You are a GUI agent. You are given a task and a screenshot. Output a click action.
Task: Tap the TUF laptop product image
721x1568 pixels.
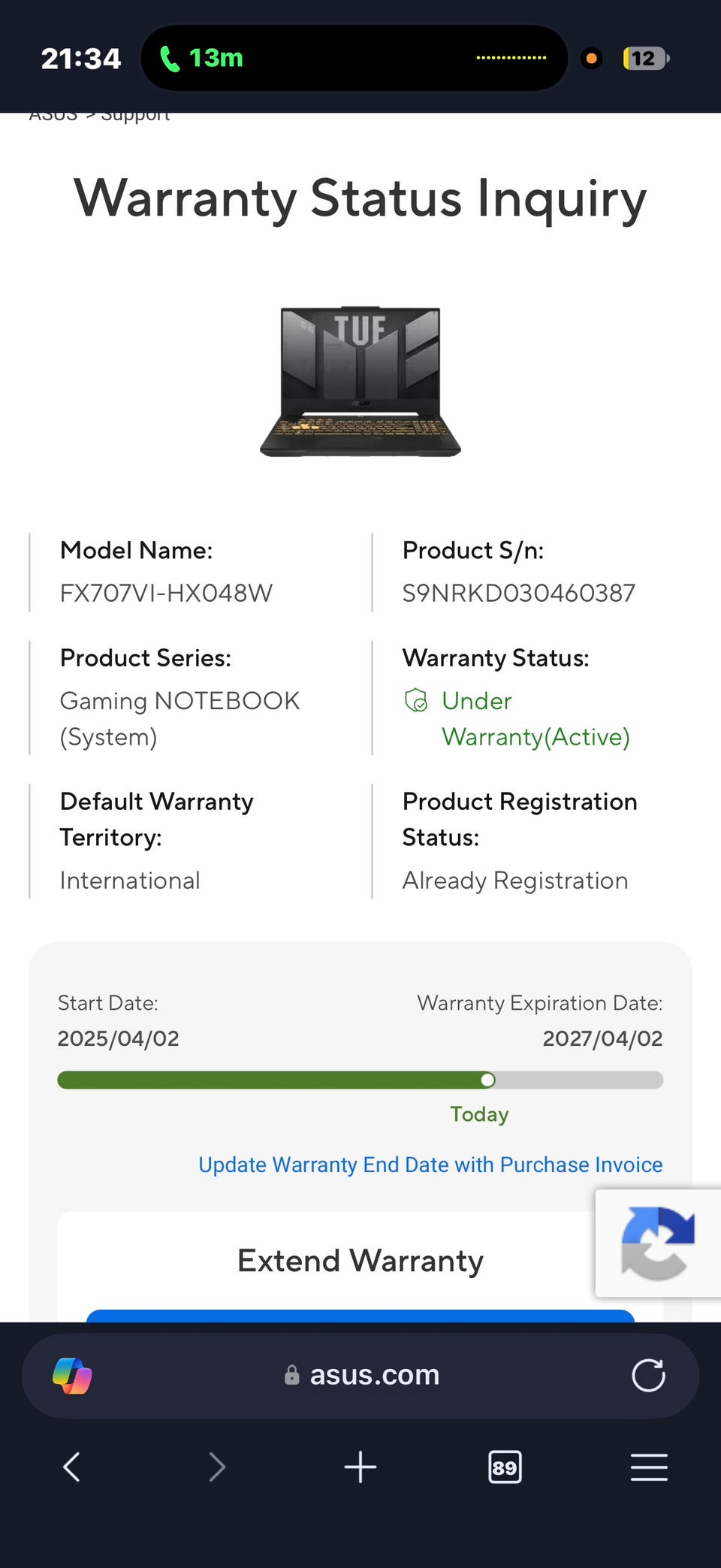point(360,381)
